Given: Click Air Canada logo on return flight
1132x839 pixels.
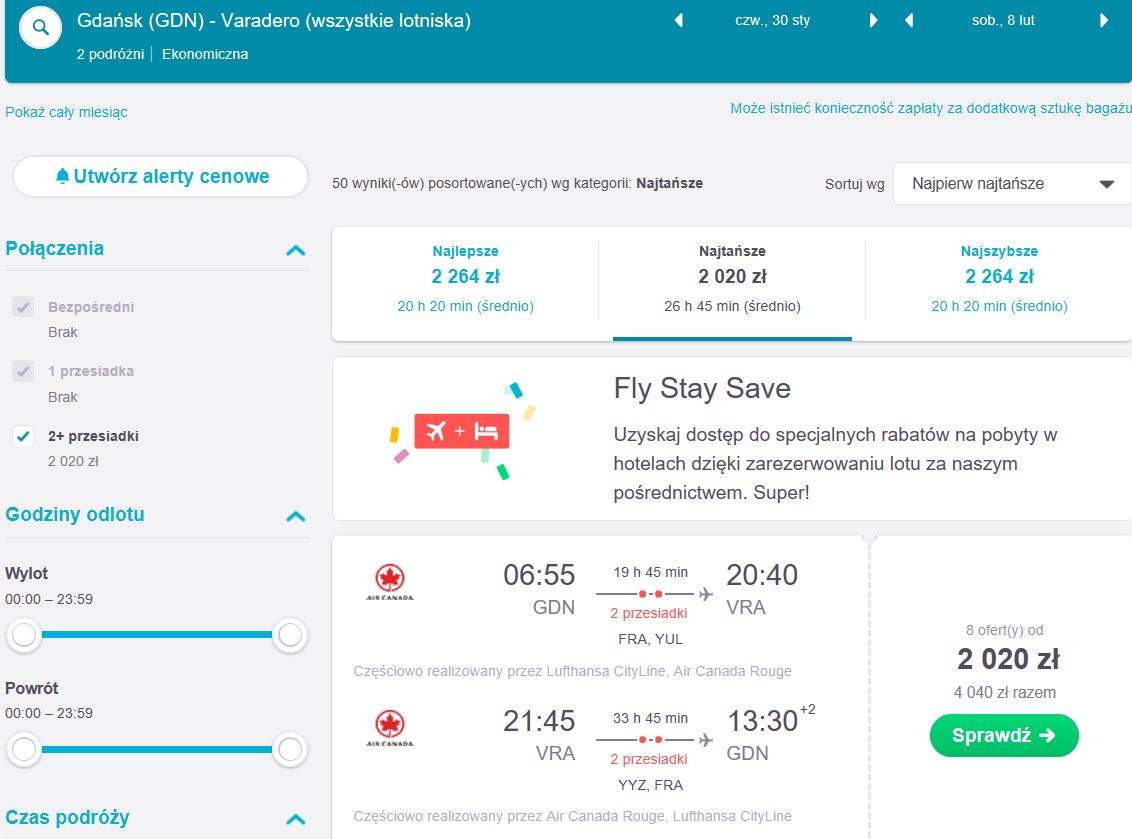Looking at the screenshot, I should tap(390, 729).
